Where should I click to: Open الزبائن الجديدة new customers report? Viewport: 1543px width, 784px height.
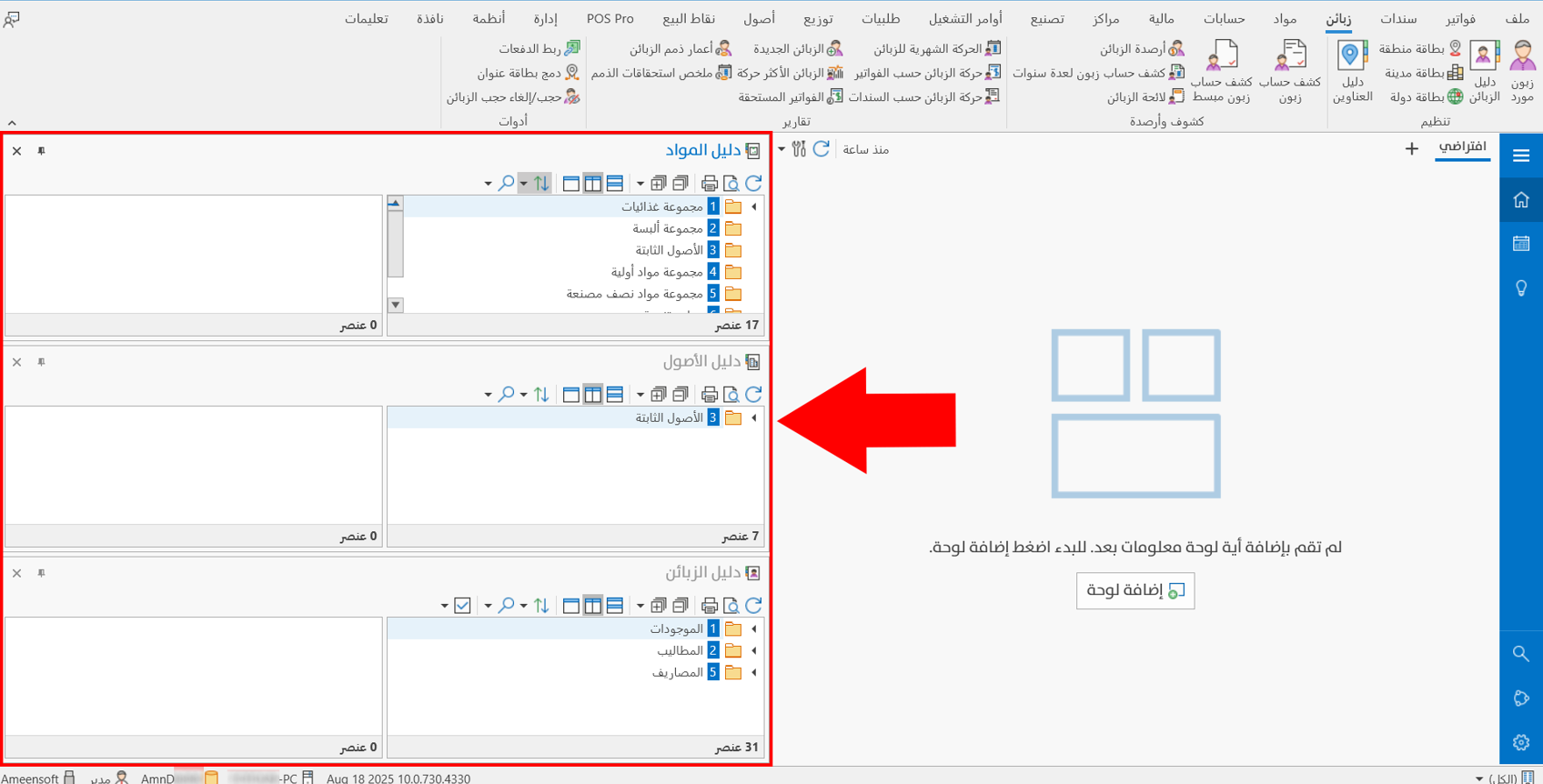coord(798,48)
